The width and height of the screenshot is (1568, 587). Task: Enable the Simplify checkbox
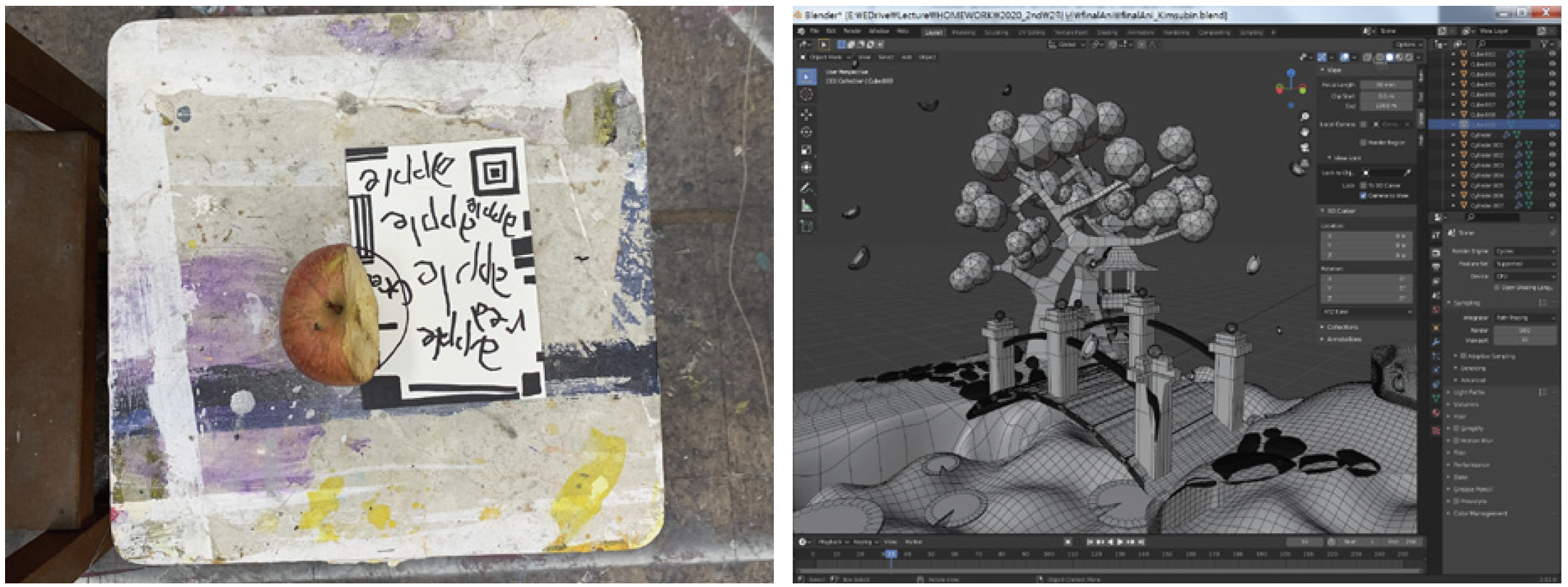[1456, 428]
